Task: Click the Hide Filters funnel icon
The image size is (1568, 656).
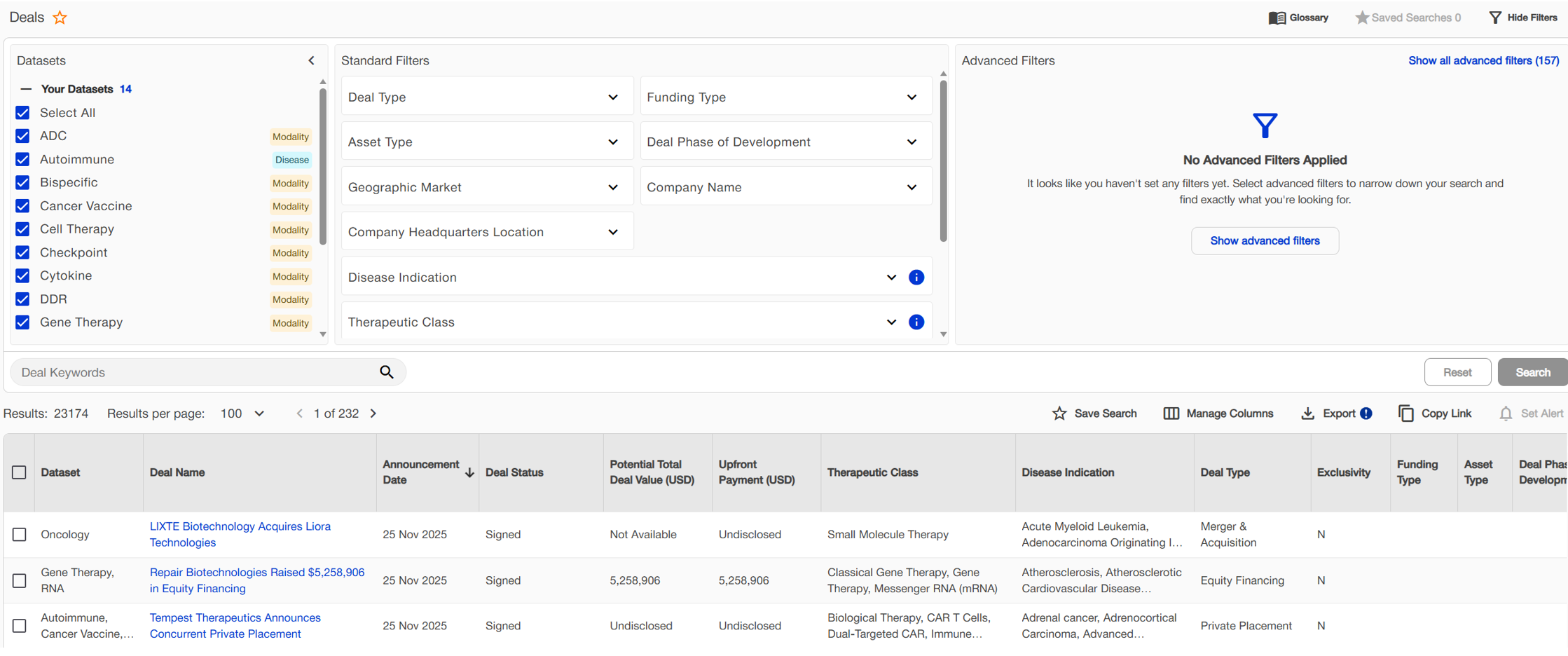Action: 1494,18
